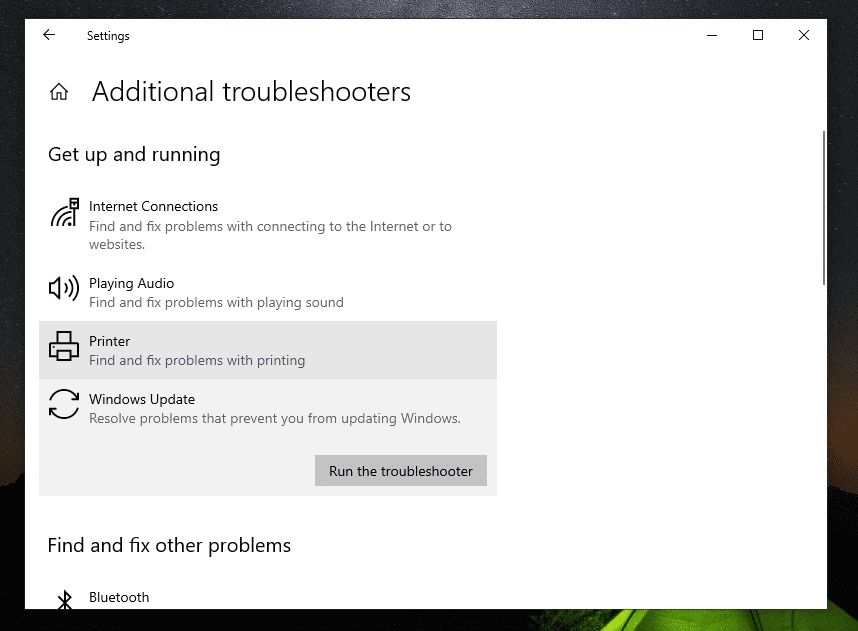Expand the Playing Audio troubleshooter entry

point(131,283)
